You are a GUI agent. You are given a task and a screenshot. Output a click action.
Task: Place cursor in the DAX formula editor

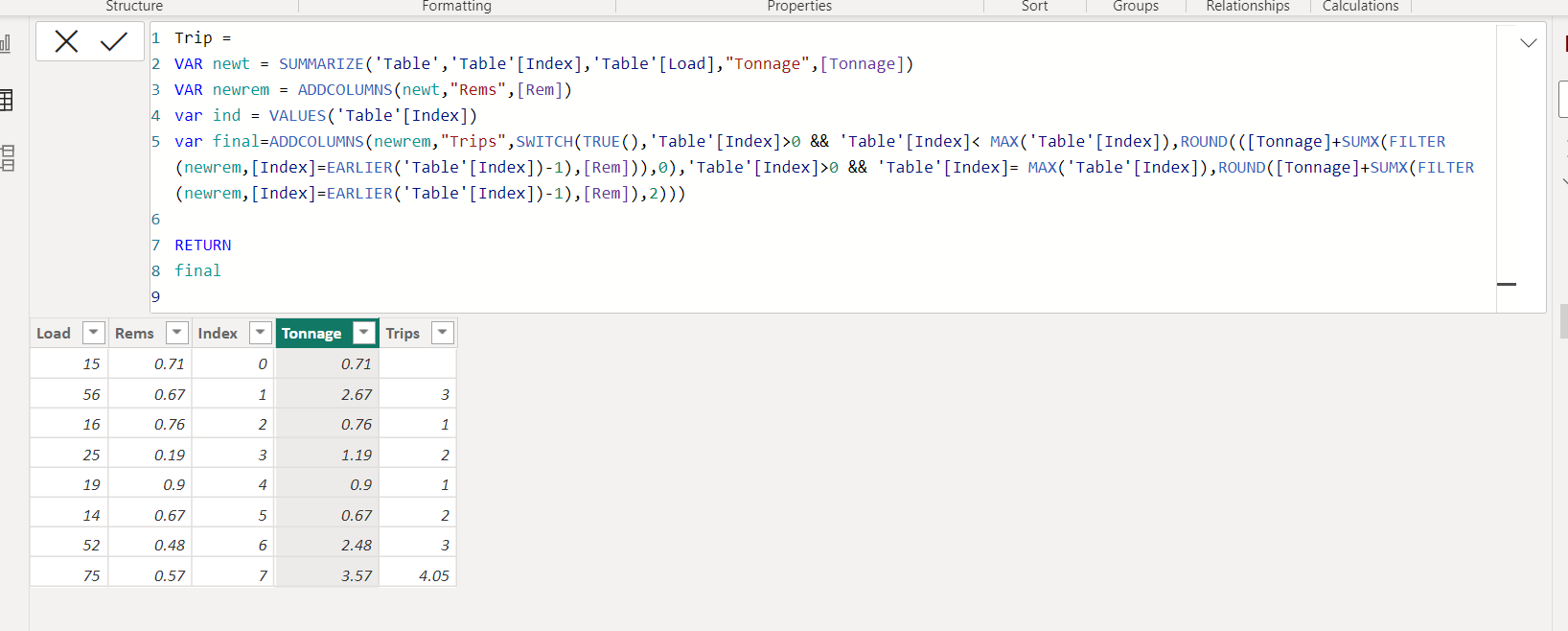coord(822,167)
